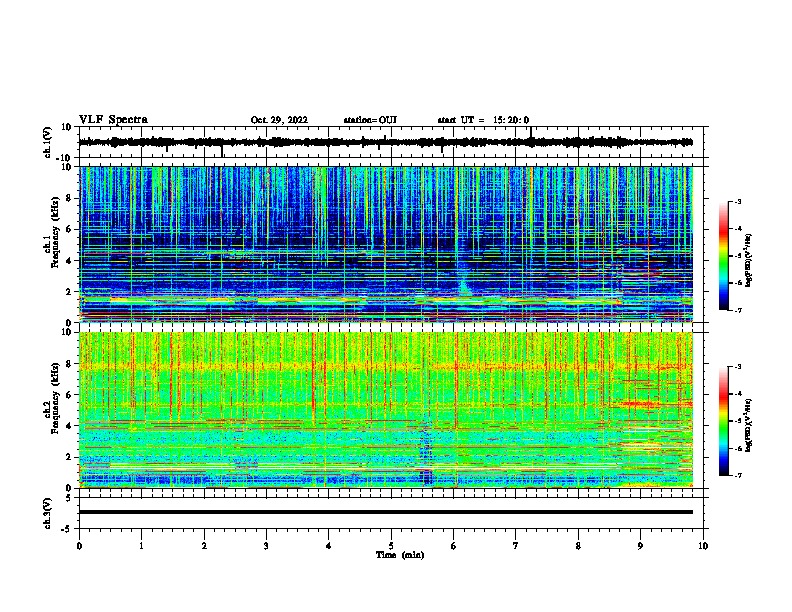Click the 'Time (min)' axis label
792x612 pixels.
pos(400,555)
